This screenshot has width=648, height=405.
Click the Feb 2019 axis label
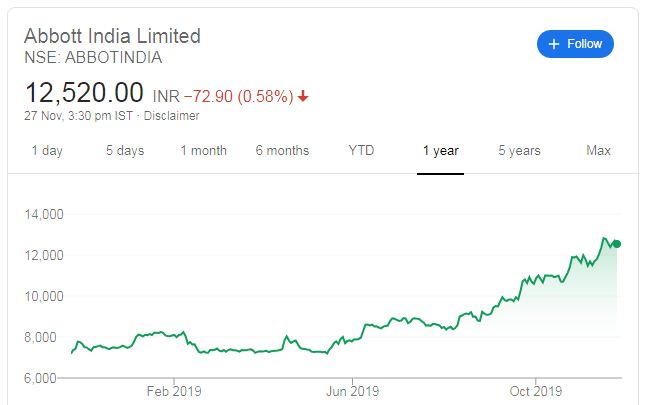(x=174, y=390)
